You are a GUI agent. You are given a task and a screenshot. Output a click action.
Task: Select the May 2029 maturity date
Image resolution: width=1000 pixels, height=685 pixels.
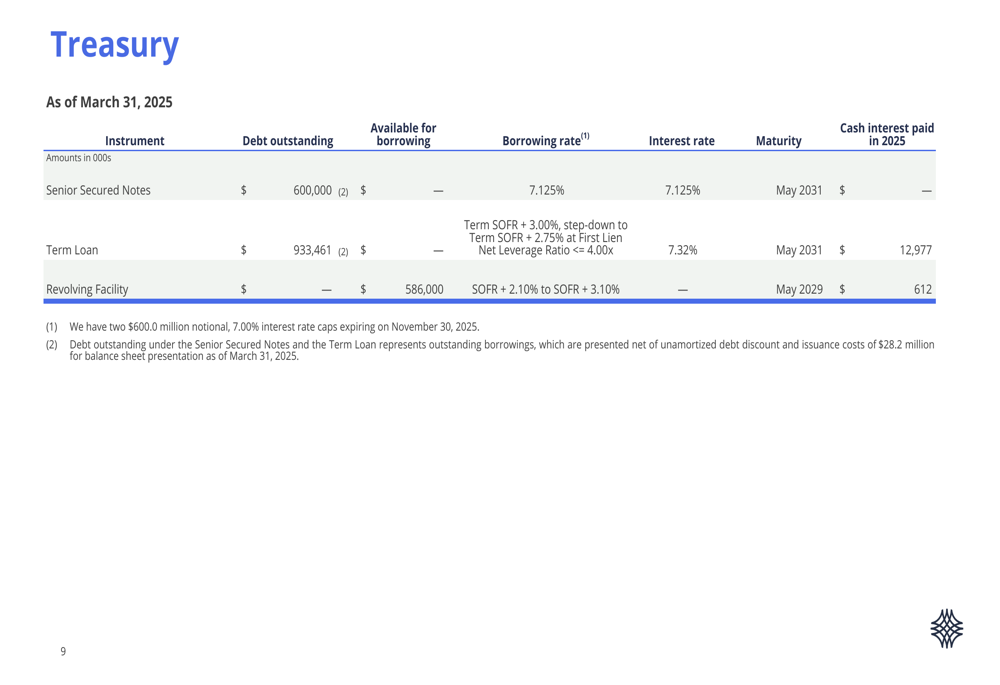pyautogui.click(x=799, y=290)
